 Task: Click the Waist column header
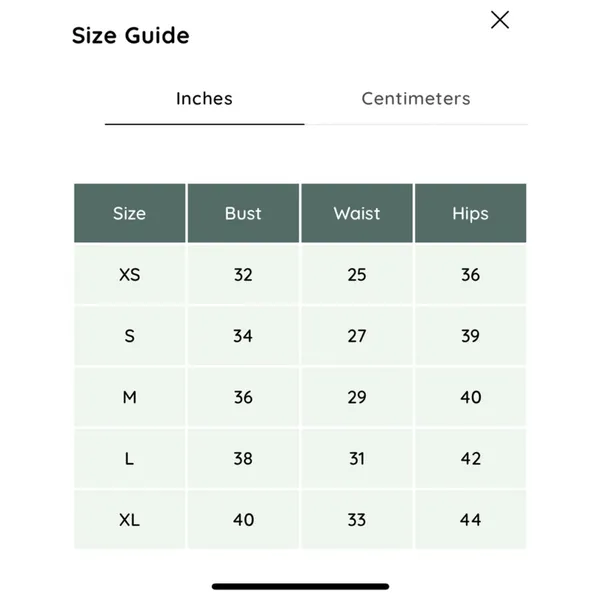(x=357, y=213)
